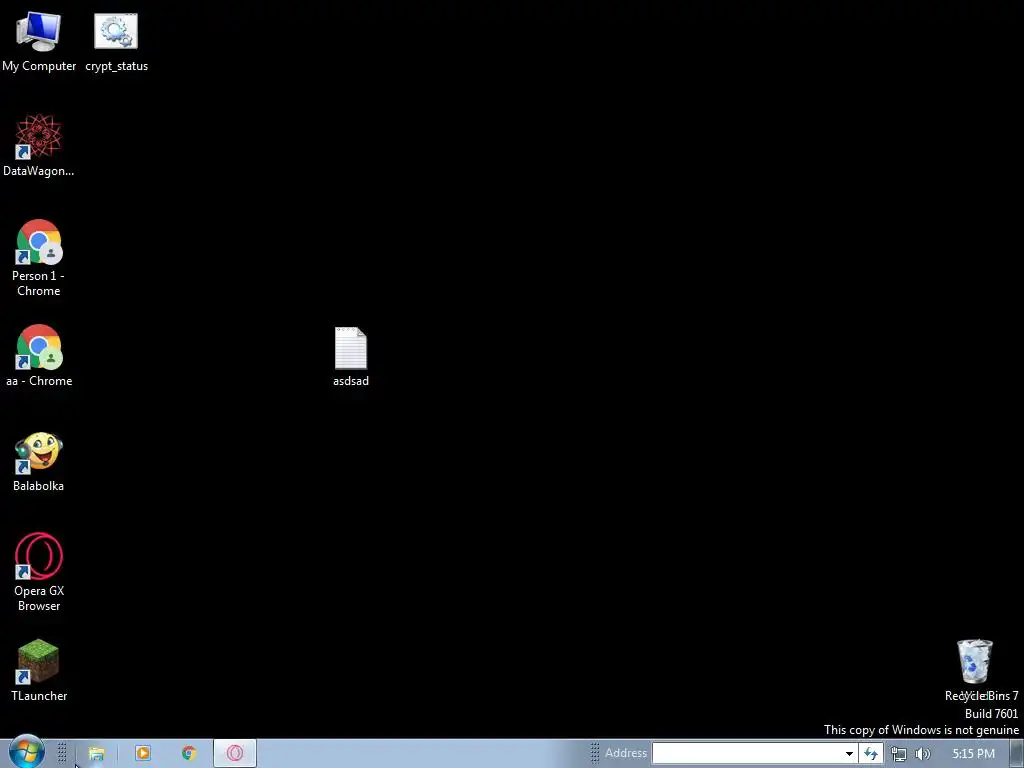This screenshot has height=768, width=1024.
Task: Open the crypt_status file icon
Action: tap(116, 42)
